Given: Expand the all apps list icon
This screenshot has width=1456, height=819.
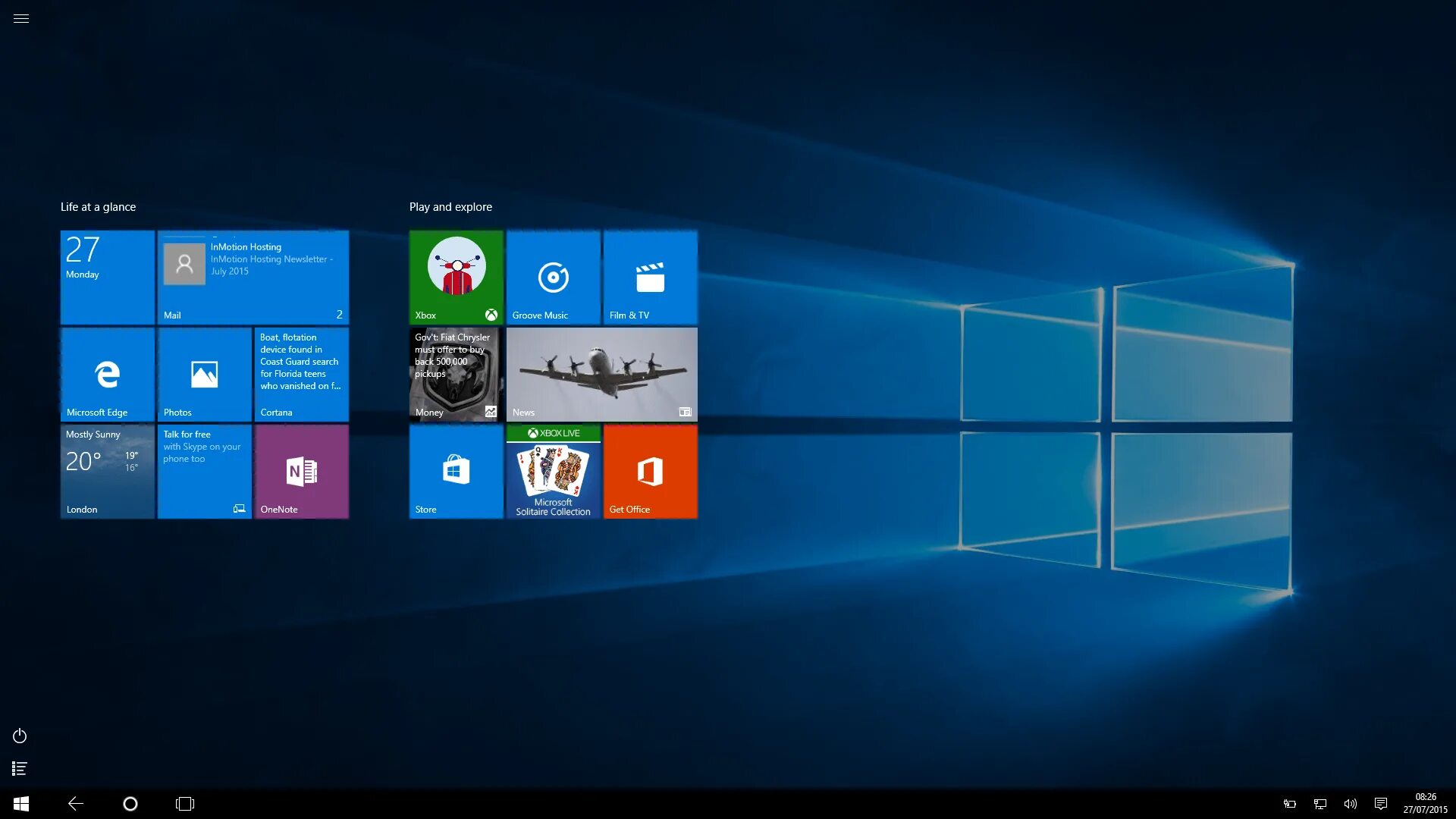Looking at the screenshot, I should pos(19,768).
